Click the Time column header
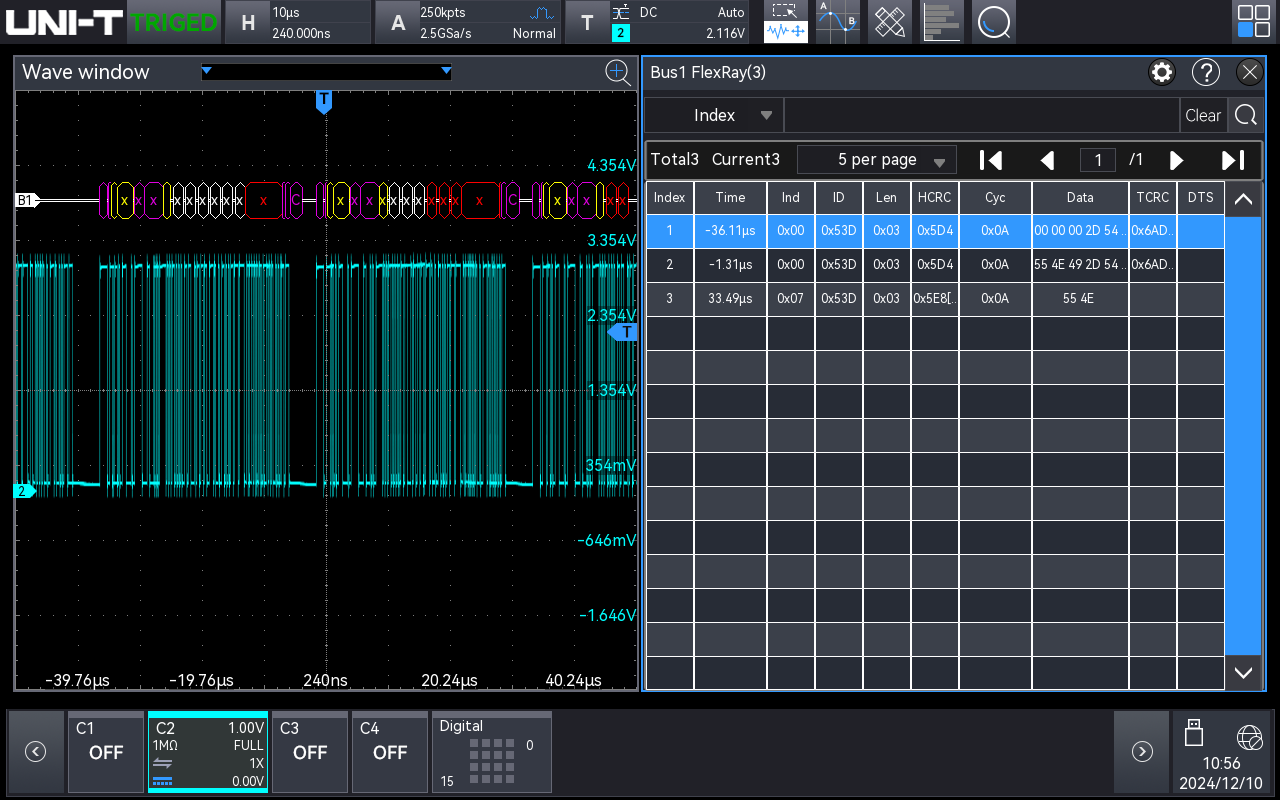Screen dimensions: 1280x800 pos(730,197)
